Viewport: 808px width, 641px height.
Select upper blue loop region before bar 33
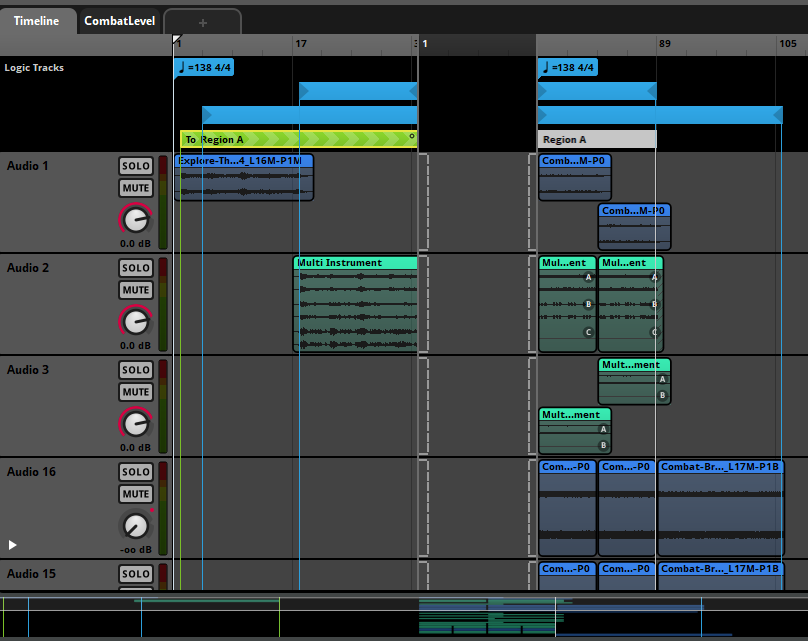358,91
